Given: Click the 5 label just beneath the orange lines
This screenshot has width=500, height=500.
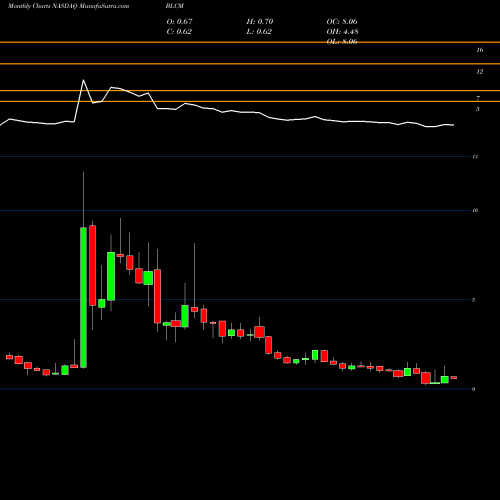Looking at the screenshot, I should (478, 109).
